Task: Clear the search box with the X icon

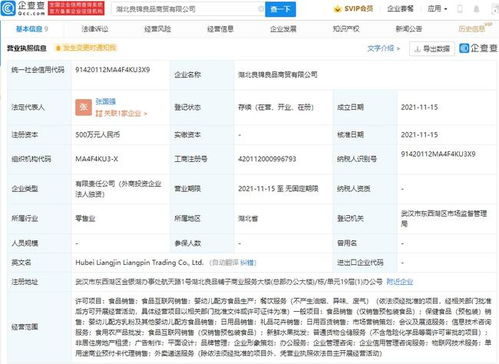Action: [x=261, y=9]
